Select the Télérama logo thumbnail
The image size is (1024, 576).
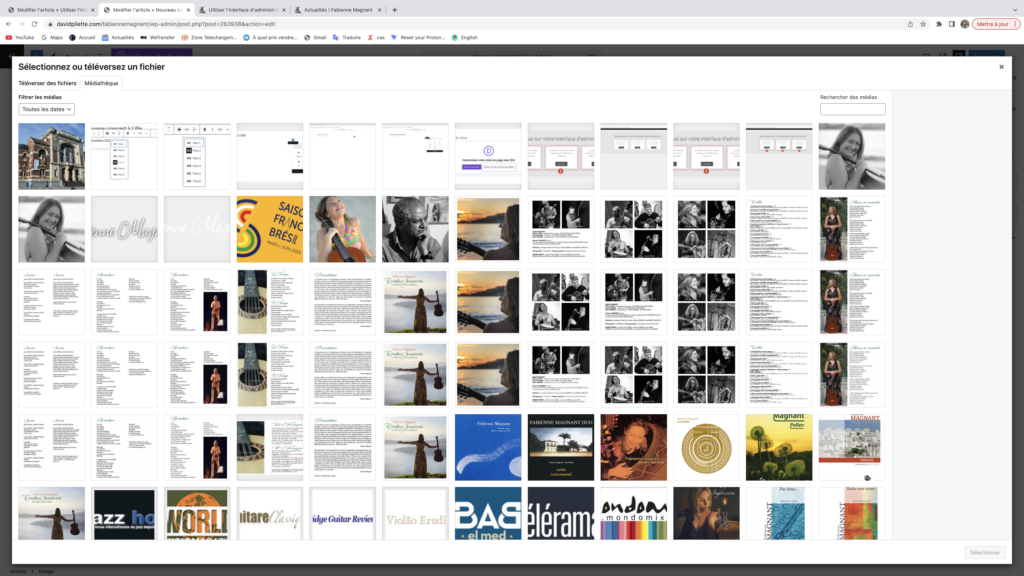click(559, 513)
